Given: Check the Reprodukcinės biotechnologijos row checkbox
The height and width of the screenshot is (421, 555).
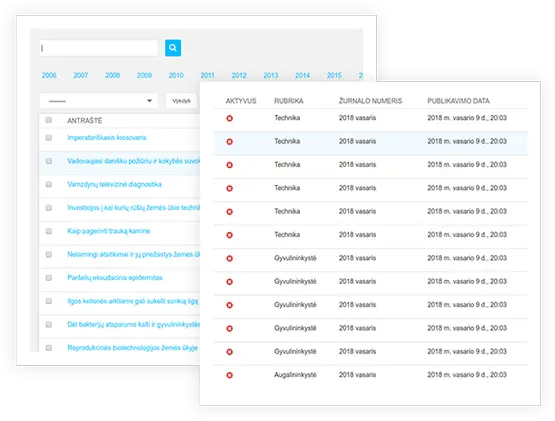Looking at the screenshot, I should click(x=49, y=348).
